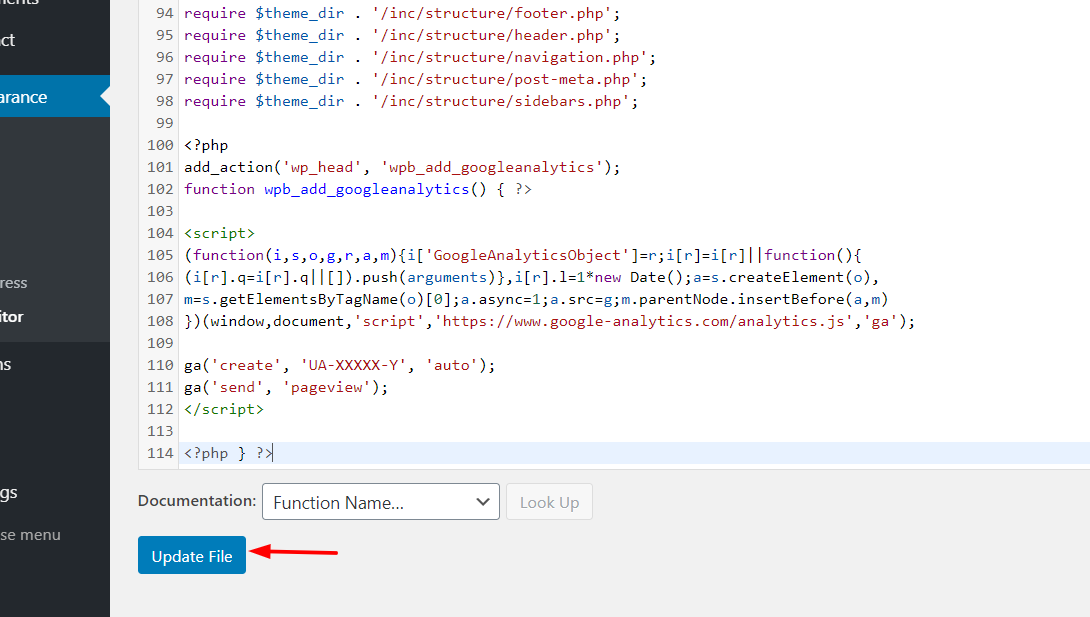1090x617 pixels.
Task: Click the <?php tag on line 100
Action: (206, 145)
